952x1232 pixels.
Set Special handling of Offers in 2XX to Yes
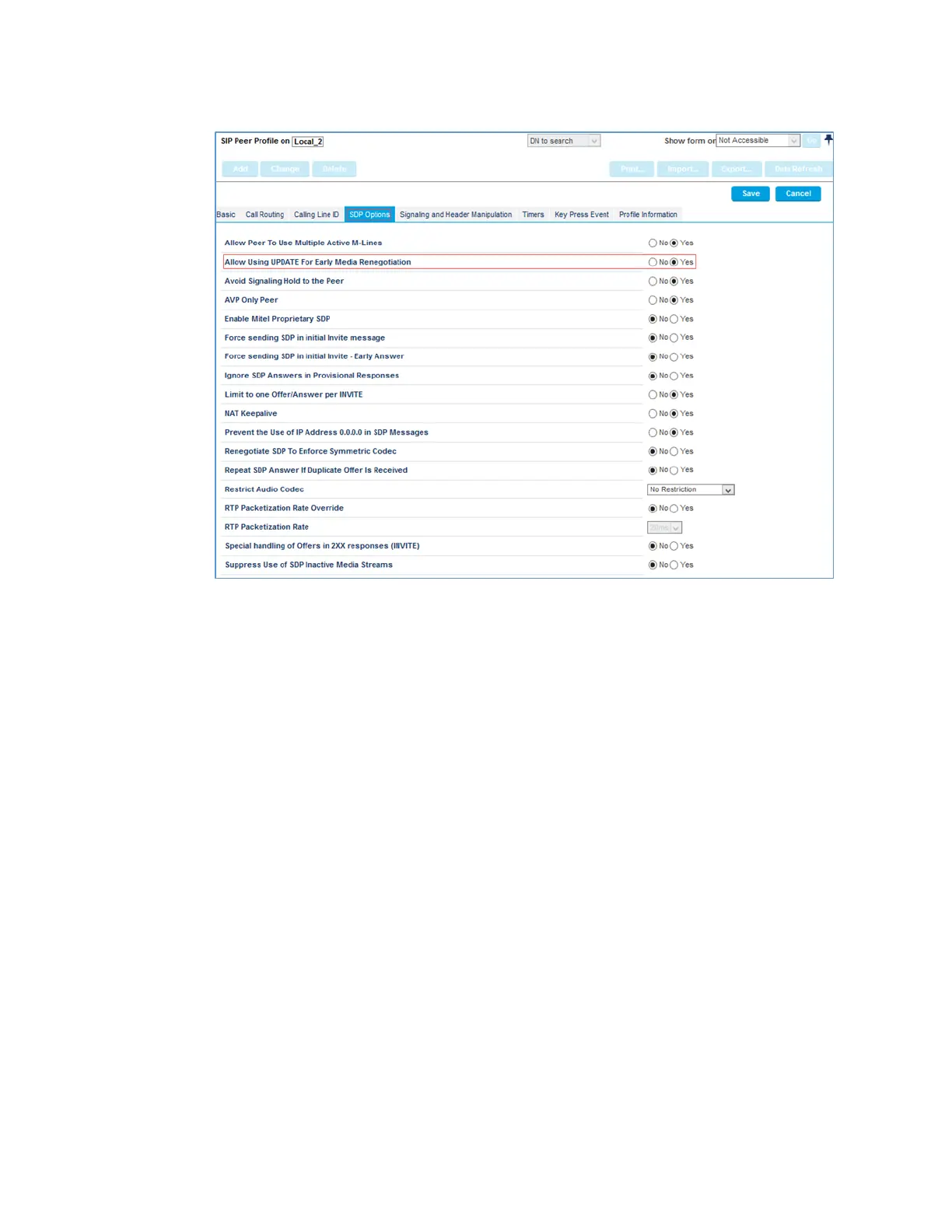[674, 546]
